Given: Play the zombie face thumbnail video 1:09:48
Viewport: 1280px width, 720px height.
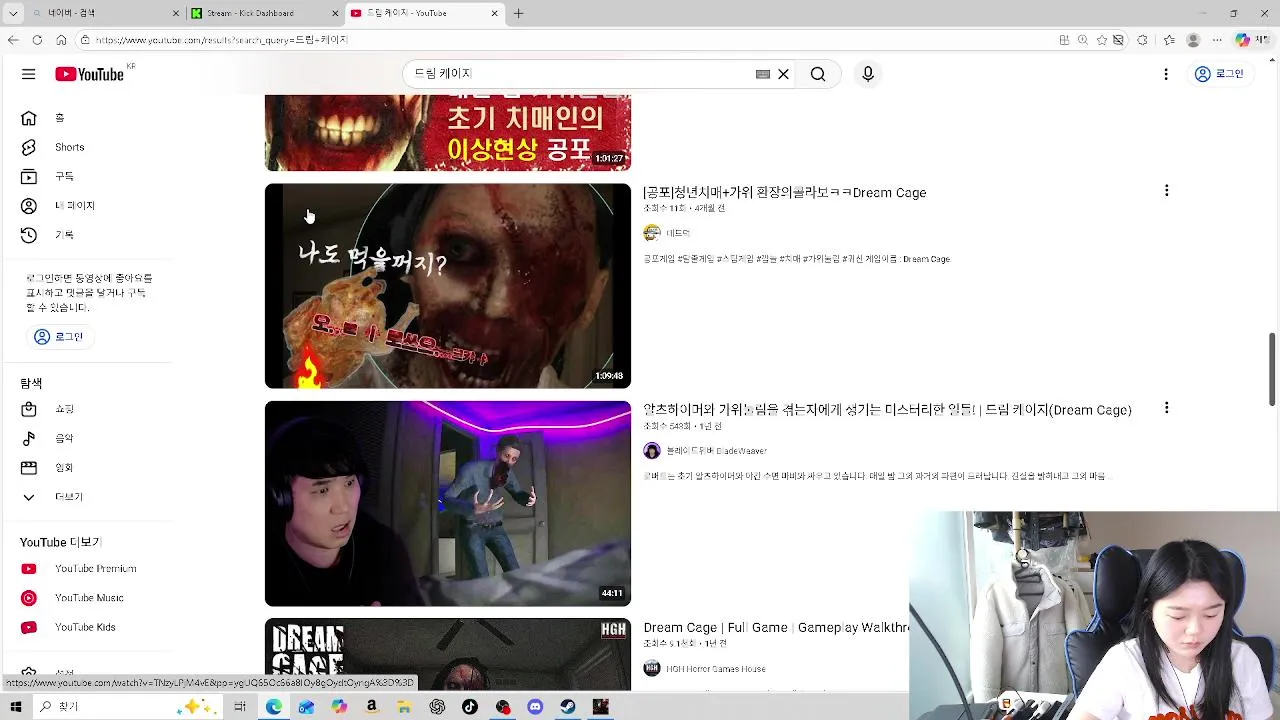Looking at the screenshot, I should click(448, 286).
